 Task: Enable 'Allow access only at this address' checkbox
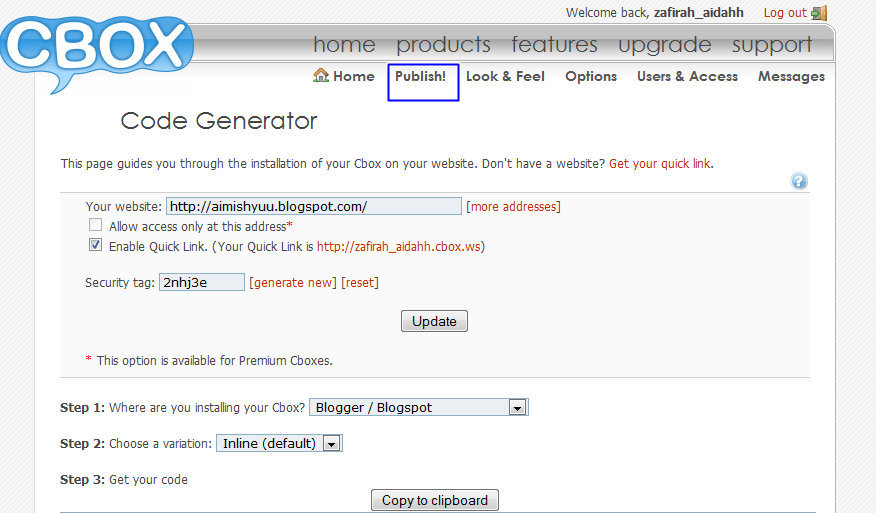click(x=96, y=225)
